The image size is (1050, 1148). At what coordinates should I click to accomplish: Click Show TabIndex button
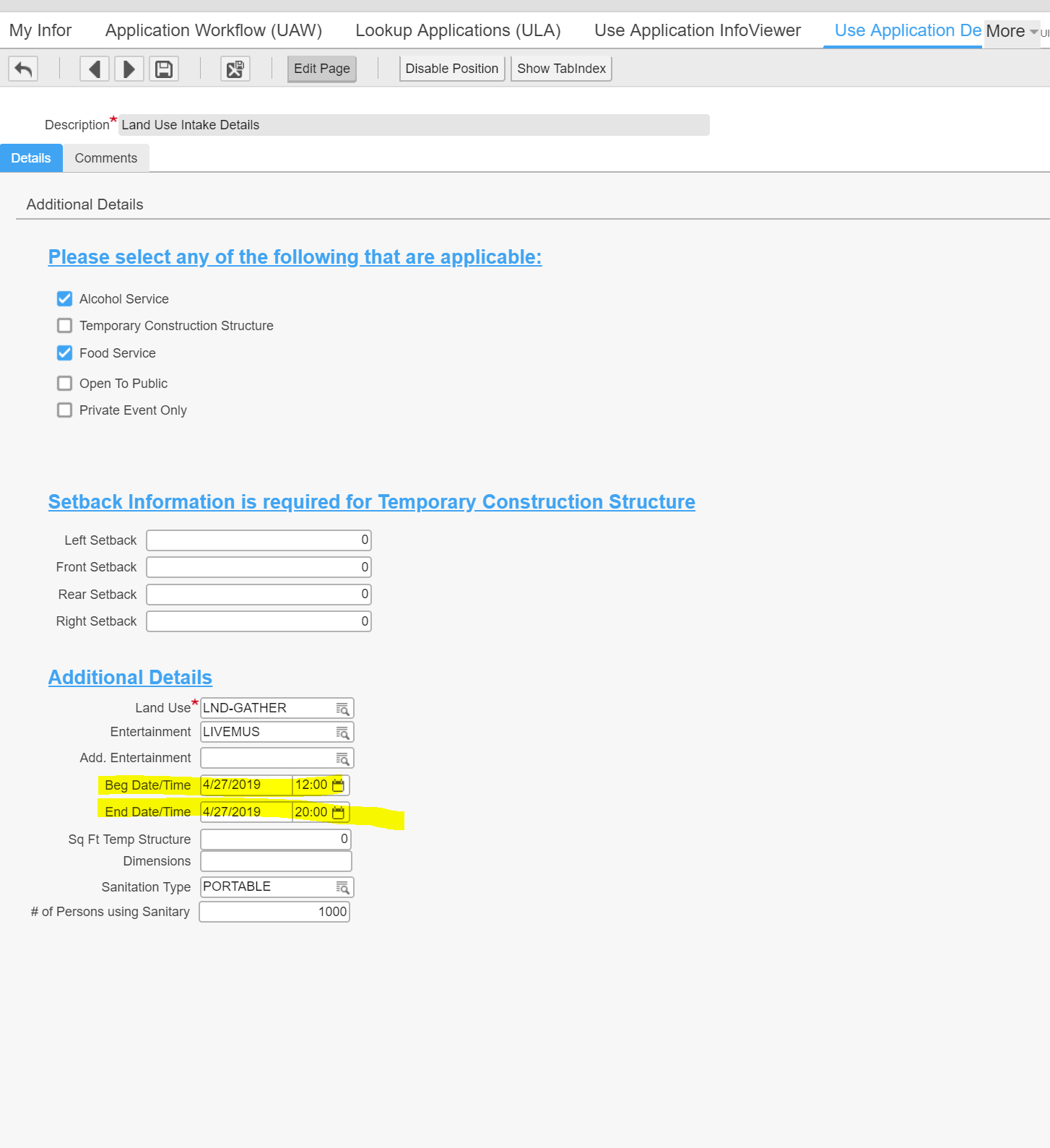click(x=562, y=69)
